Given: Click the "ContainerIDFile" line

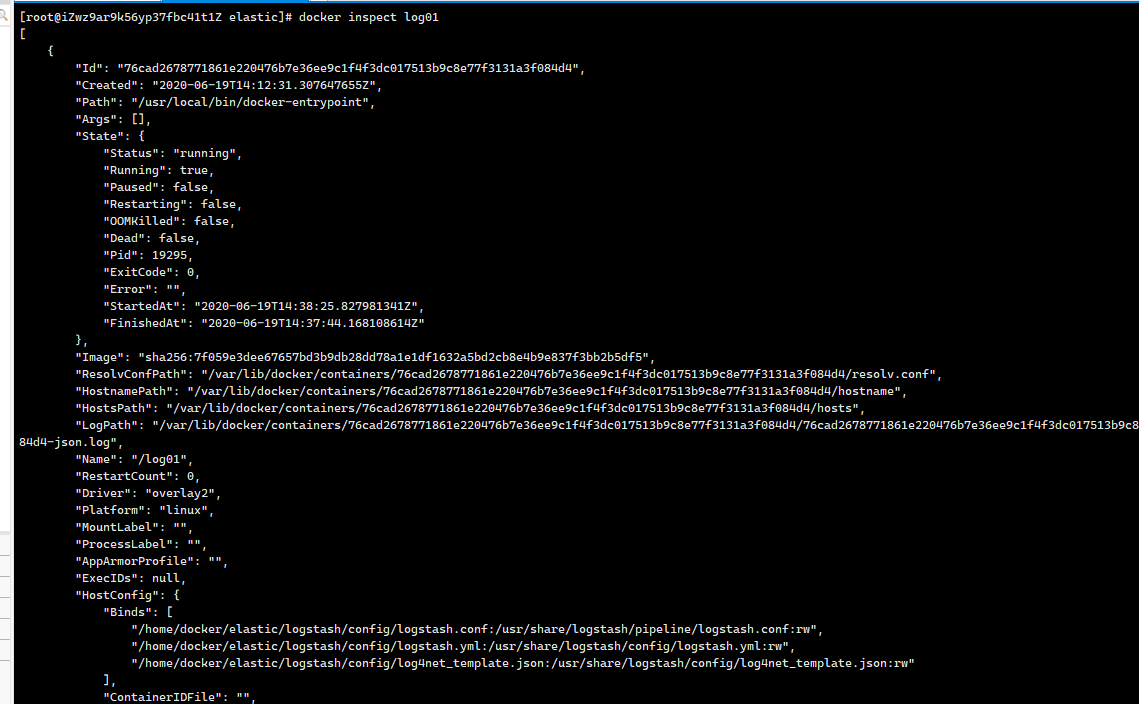Looking at the screenshot, I should click(x=179, y=697).
